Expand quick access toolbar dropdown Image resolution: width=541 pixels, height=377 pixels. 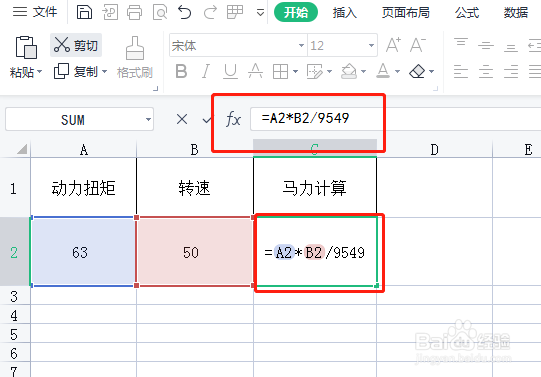[x=260, y=13]
